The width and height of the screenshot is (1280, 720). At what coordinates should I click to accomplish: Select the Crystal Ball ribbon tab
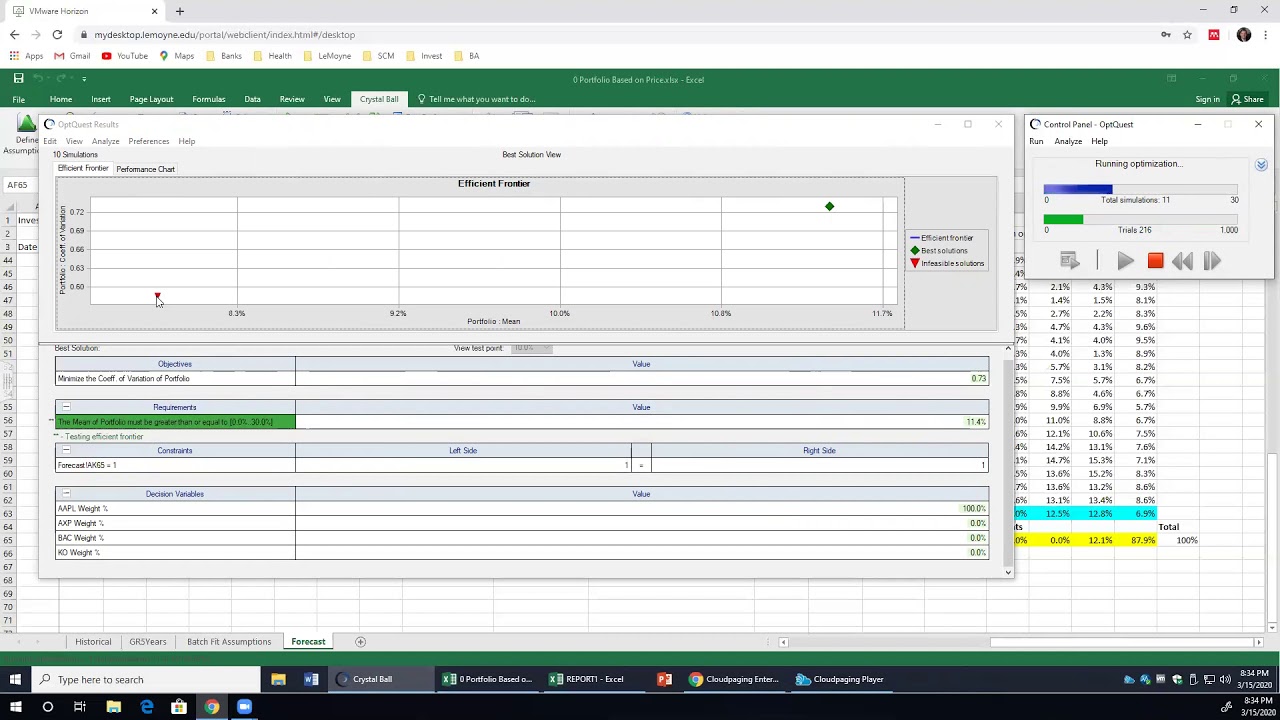379,99
